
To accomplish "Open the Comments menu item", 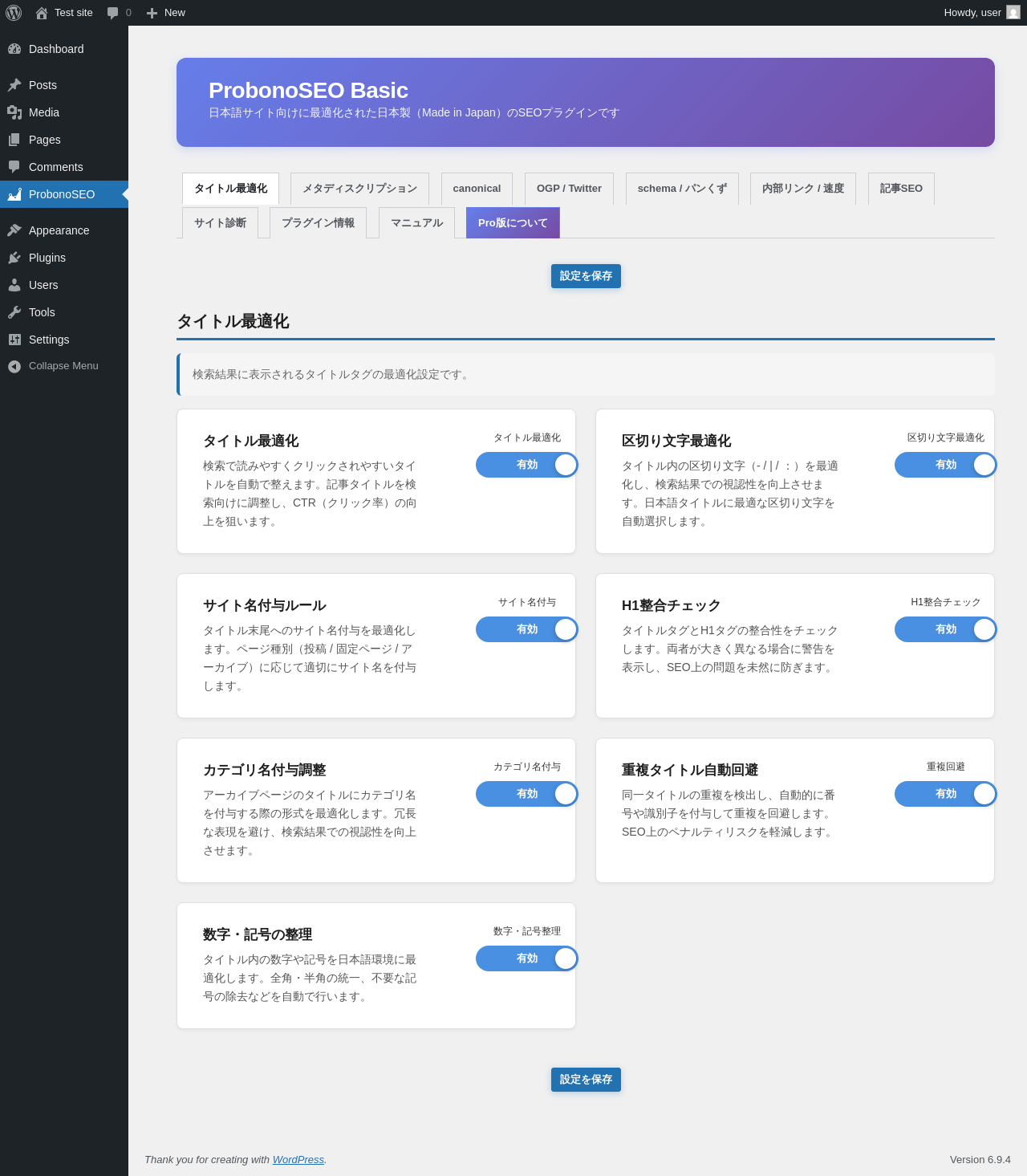I will pyautogui.click(x=64, y=167).
